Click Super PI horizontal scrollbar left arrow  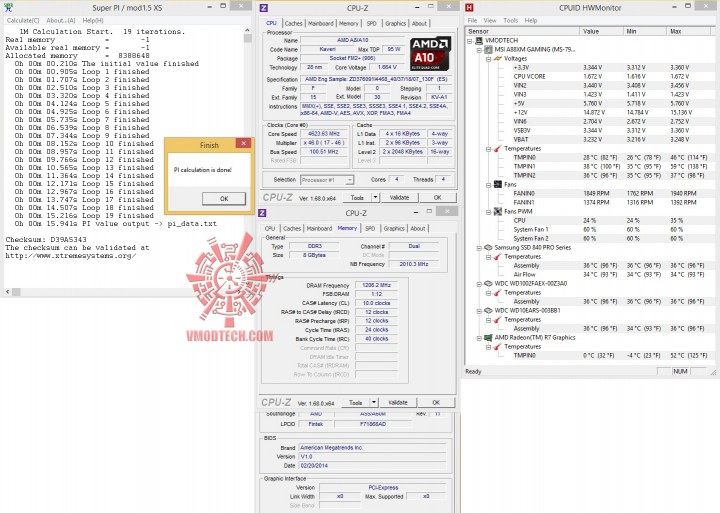click(7, 292)
